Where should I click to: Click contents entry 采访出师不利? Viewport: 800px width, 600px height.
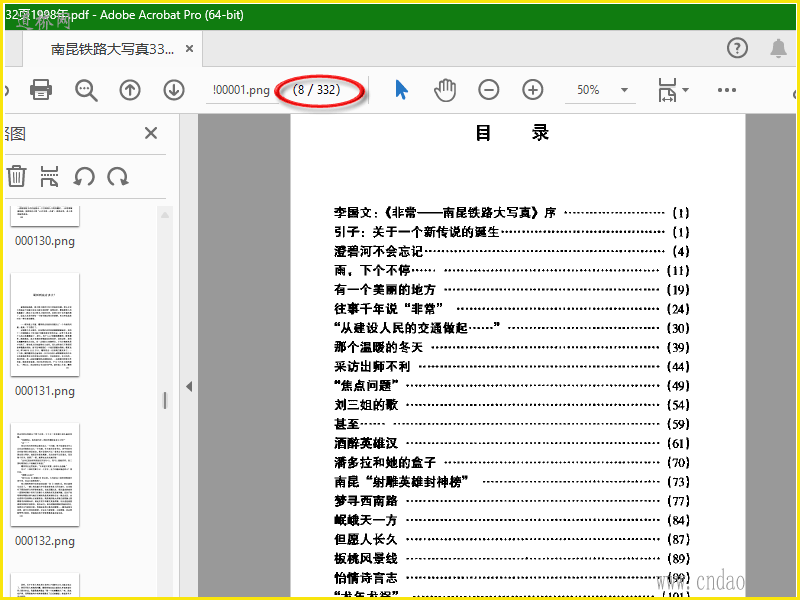372,367
